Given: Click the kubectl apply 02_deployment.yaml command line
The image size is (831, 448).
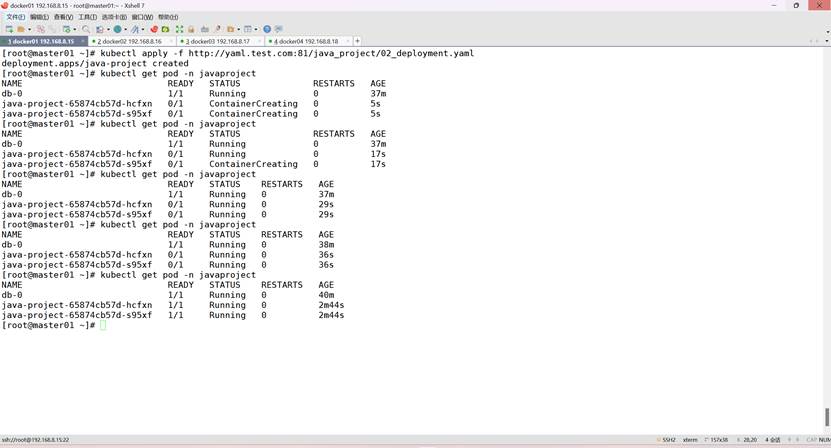Looking at the screenshot, I should (x=238, y=53).
